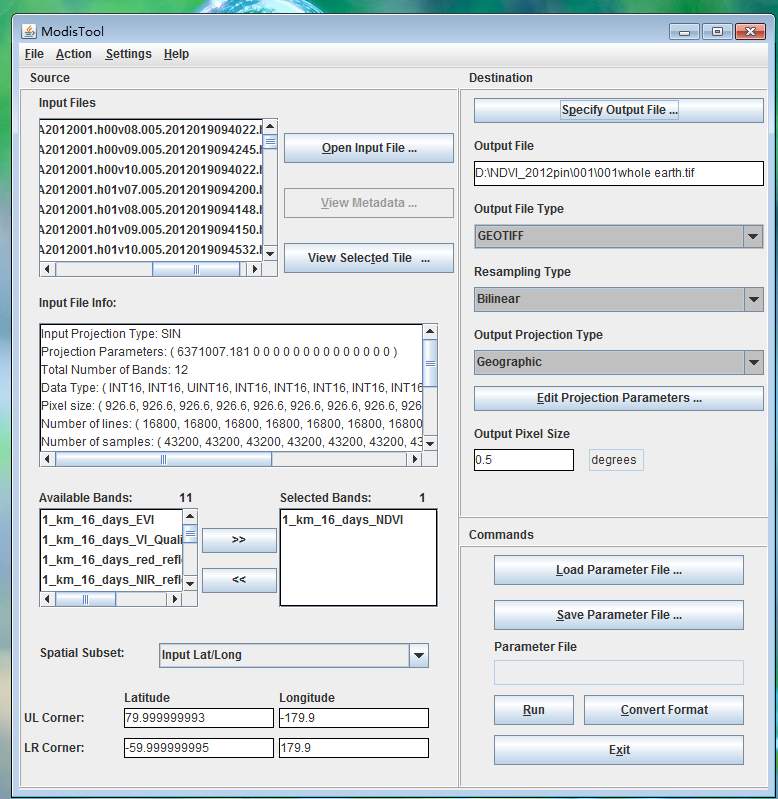The height and width of the screenshot is (799, 778).
Task: Select input file h01v07 in list
Action: coord(151,190)
